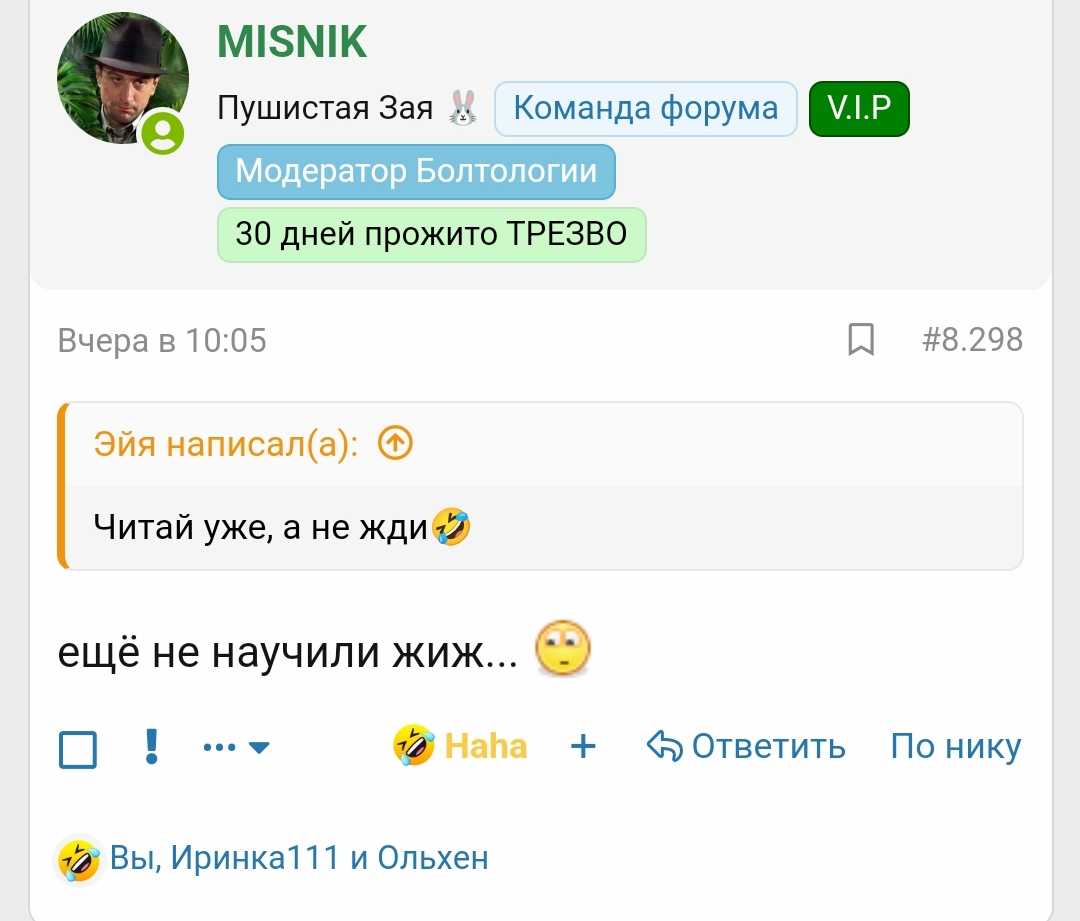Click the quote jump-up arrow icon
This screenshot has width=1080, height=921.
[x=396, y=443]
